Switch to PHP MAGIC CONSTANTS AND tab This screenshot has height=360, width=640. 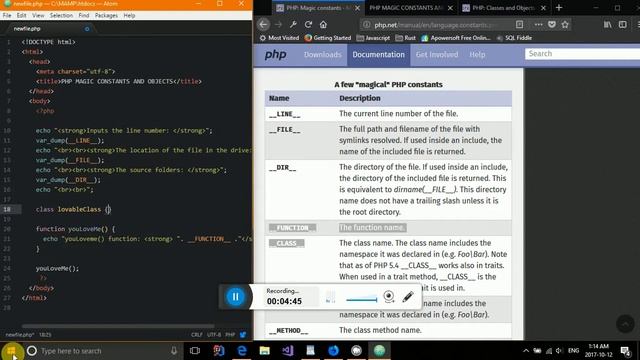(x=411, y=8)
